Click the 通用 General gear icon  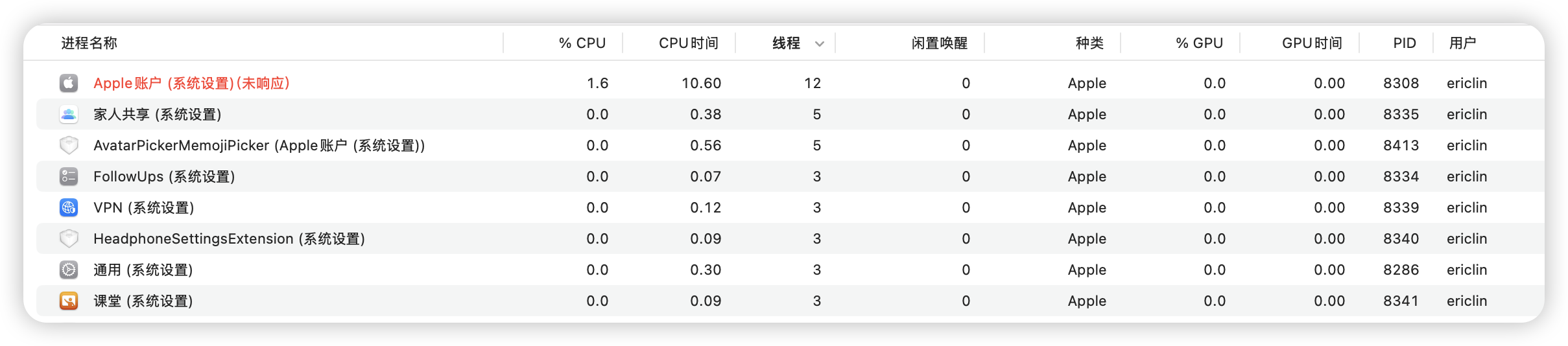pos(69,270)
